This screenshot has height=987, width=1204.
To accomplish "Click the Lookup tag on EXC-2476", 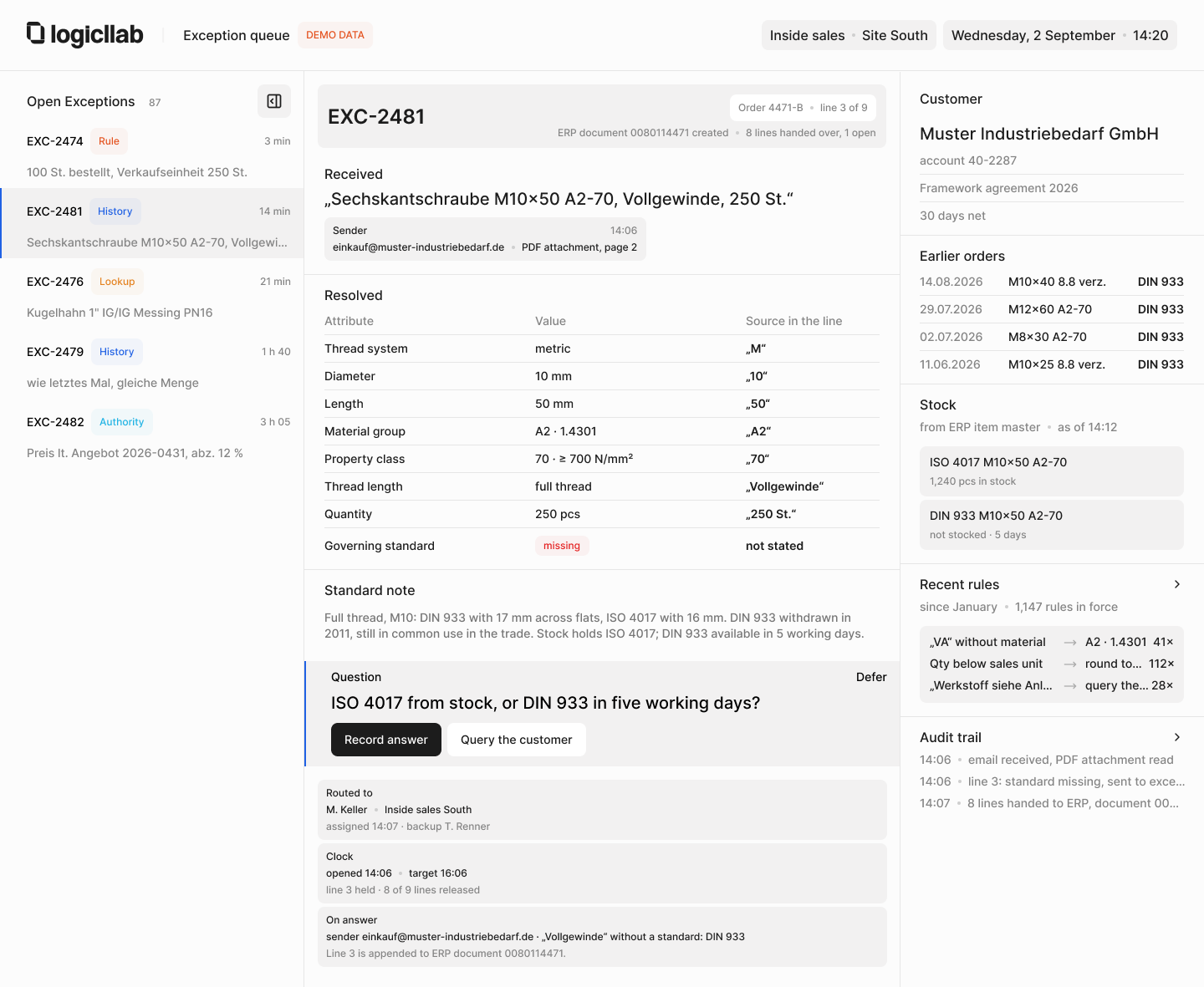I will (117, 282).
